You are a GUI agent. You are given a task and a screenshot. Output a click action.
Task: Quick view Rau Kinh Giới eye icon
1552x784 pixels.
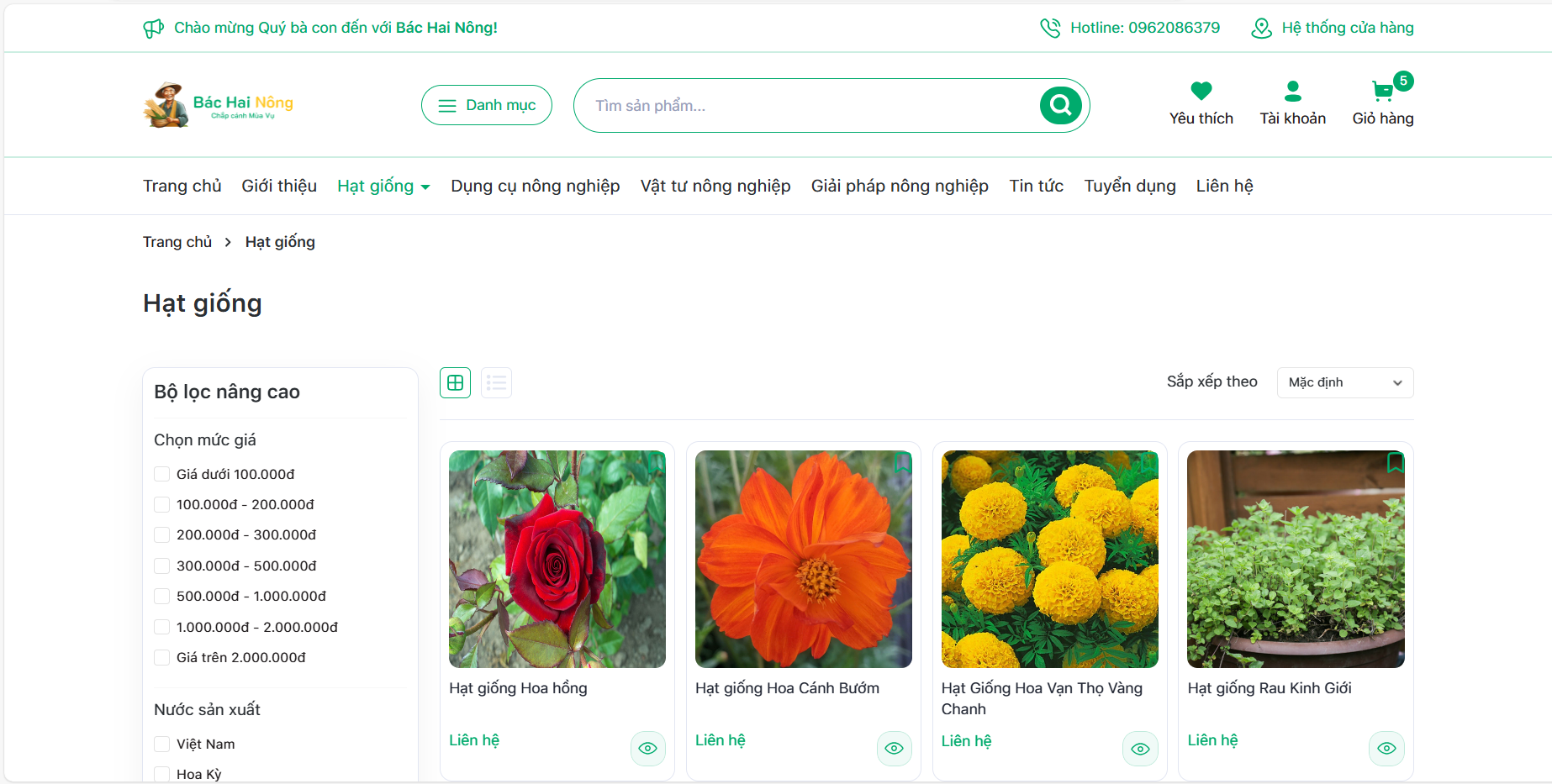click(x=1386, y=748)
